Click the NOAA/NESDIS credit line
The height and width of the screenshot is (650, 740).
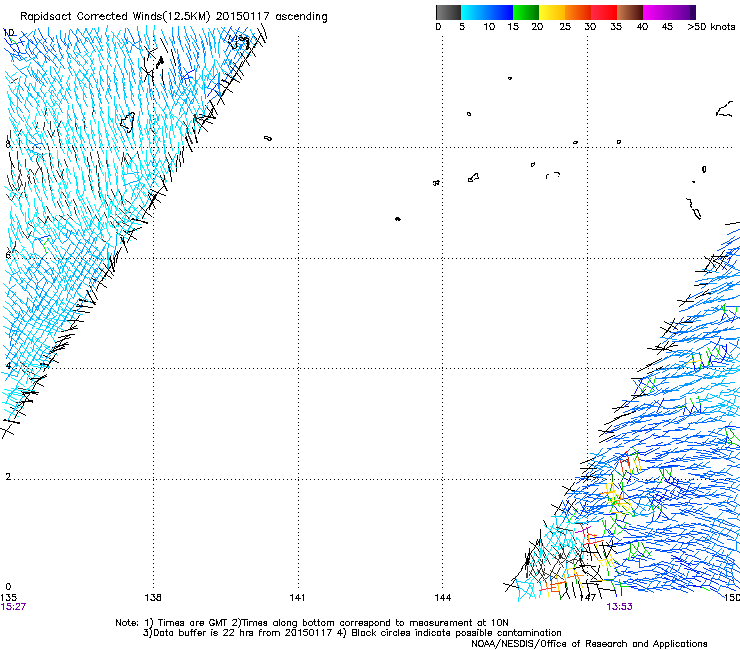(589, 644)
